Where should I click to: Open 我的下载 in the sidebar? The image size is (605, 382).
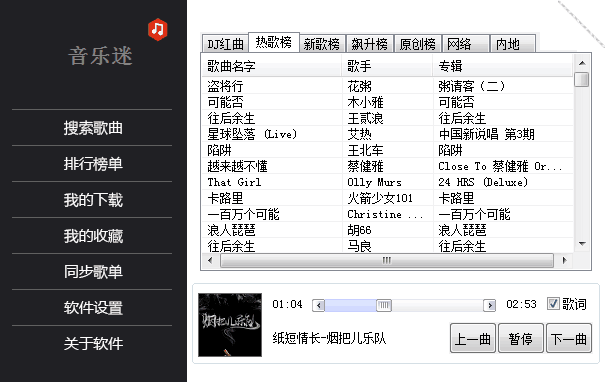point(93,200)
